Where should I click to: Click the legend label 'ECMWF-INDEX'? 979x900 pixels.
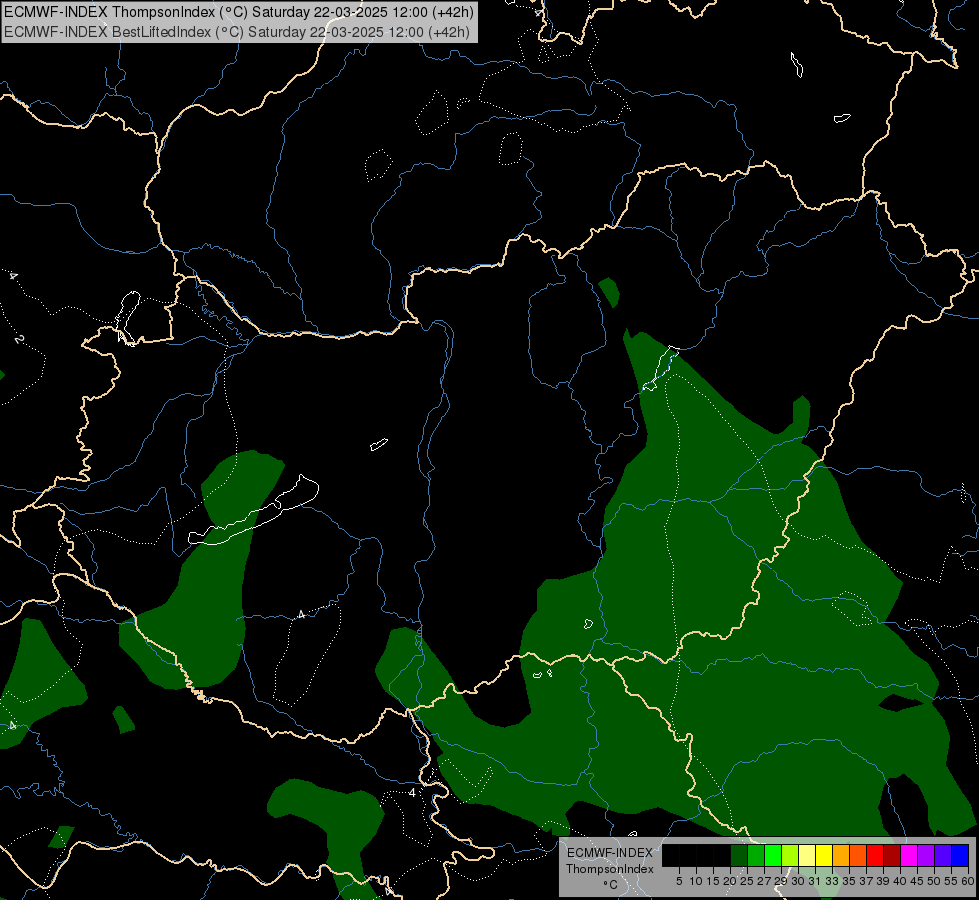pyautogui.click(x=609, y=853)
